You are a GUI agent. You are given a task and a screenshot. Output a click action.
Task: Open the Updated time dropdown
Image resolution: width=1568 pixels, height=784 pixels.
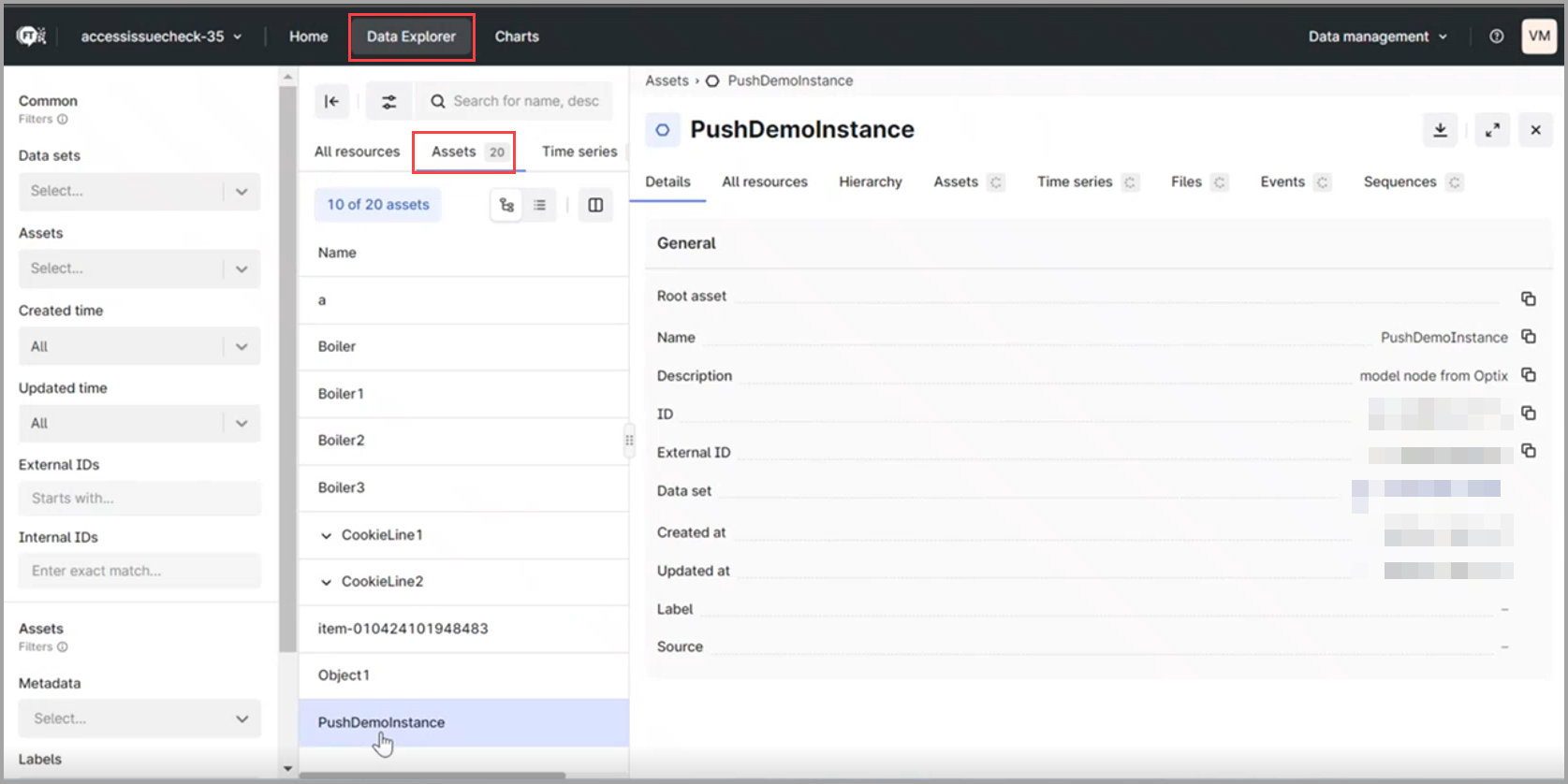[139, 423]
